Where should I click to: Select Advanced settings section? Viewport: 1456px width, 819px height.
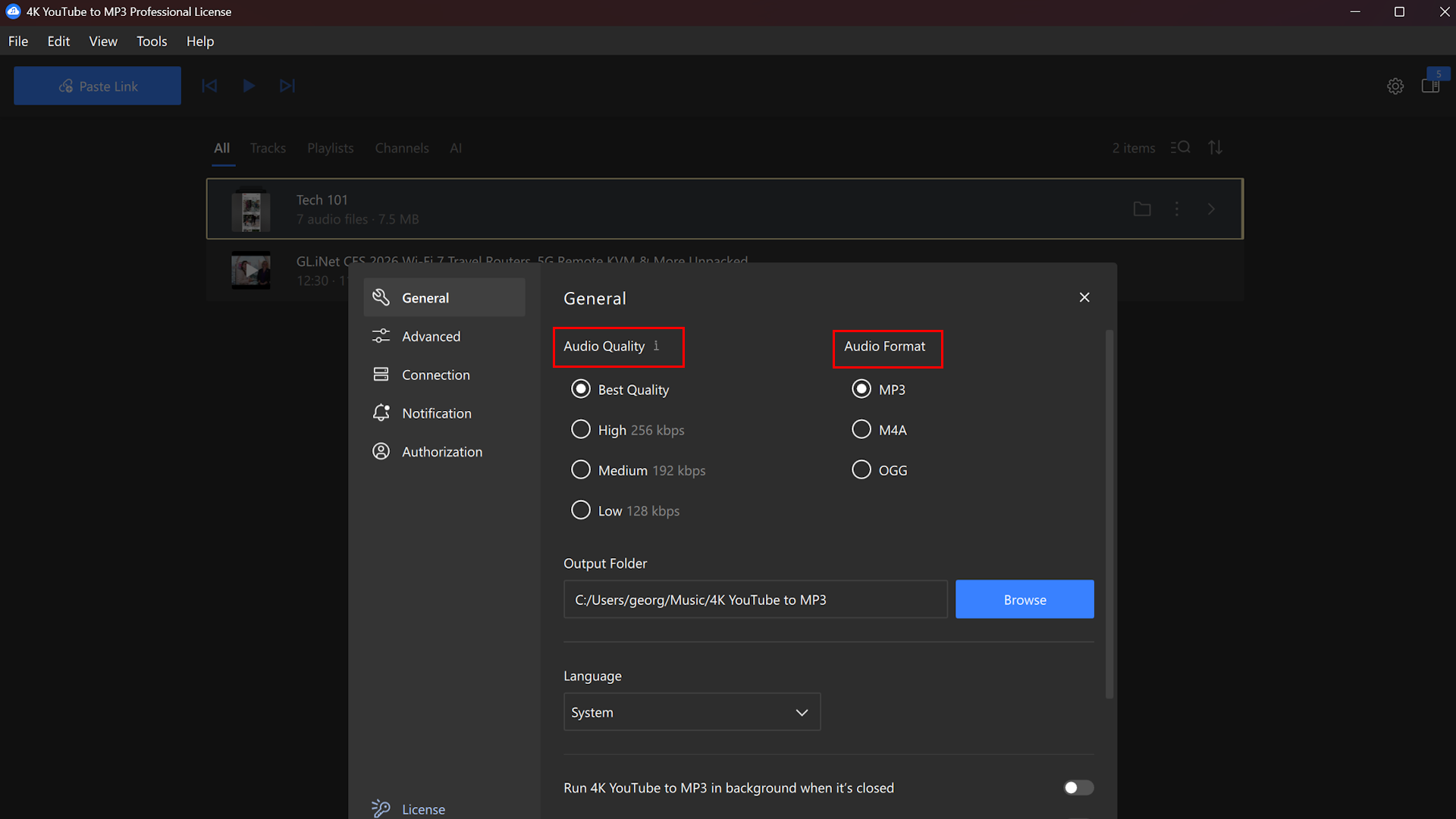(x=444, y=336)
